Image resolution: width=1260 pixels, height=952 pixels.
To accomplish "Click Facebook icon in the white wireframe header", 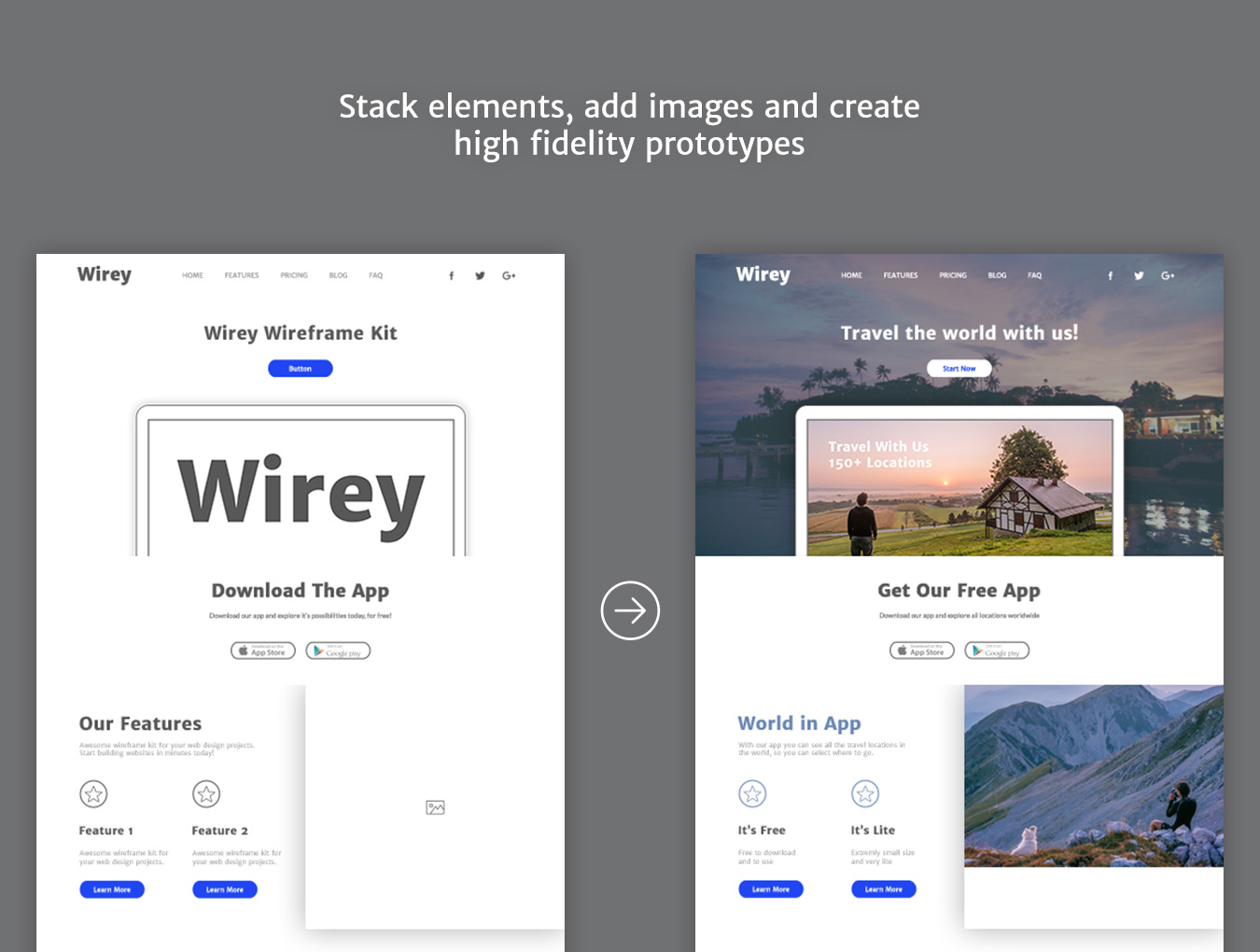I will click(452, 276).
